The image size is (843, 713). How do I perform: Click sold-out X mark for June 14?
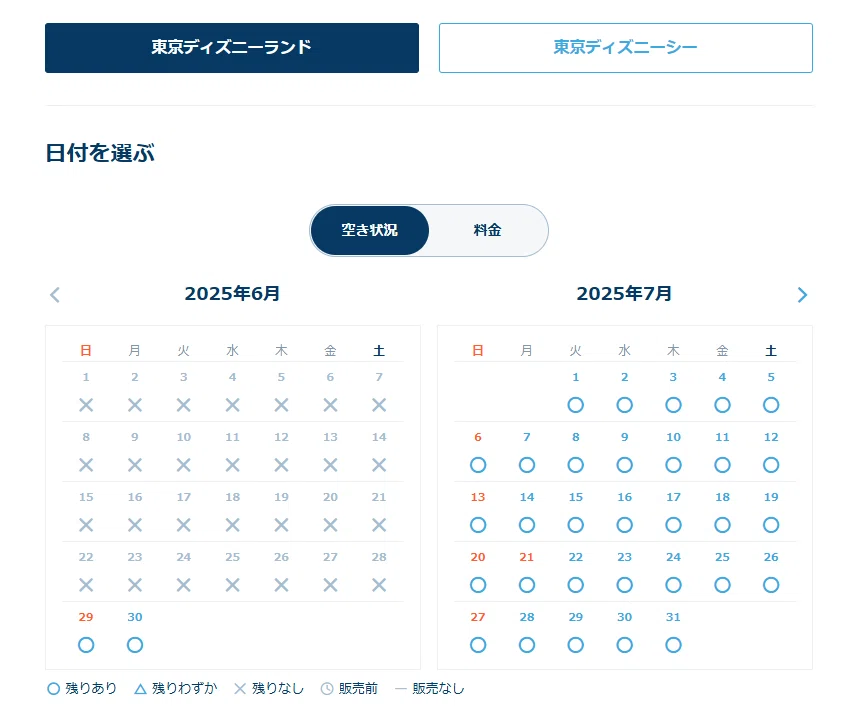click(x=379, y=465)
